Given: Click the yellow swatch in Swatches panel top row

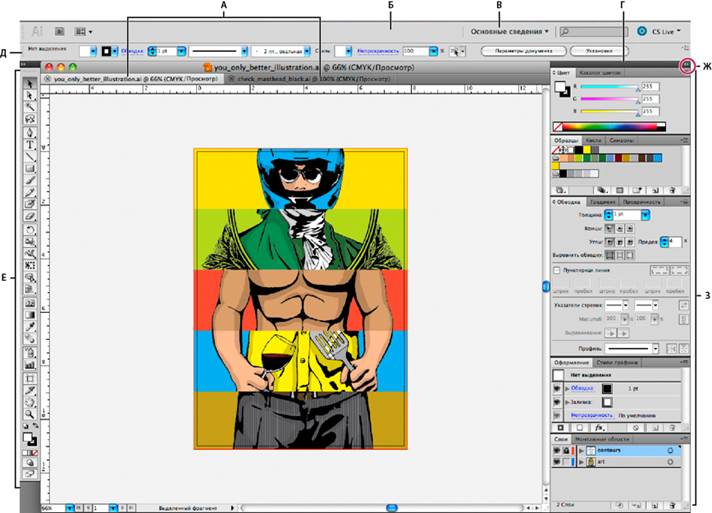Looking at the screenshot, I should click(x=587, y=149).
